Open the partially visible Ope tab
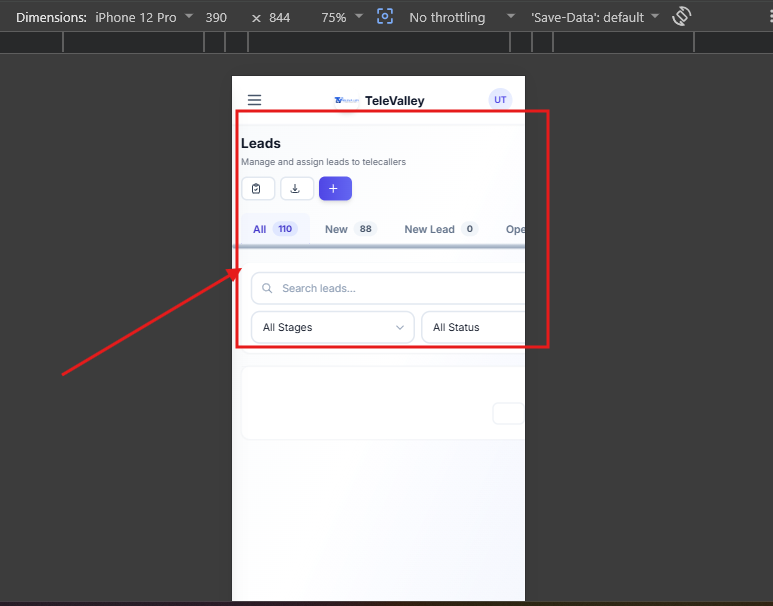Viewport: 773px width, 606px height. pos(515,229)
